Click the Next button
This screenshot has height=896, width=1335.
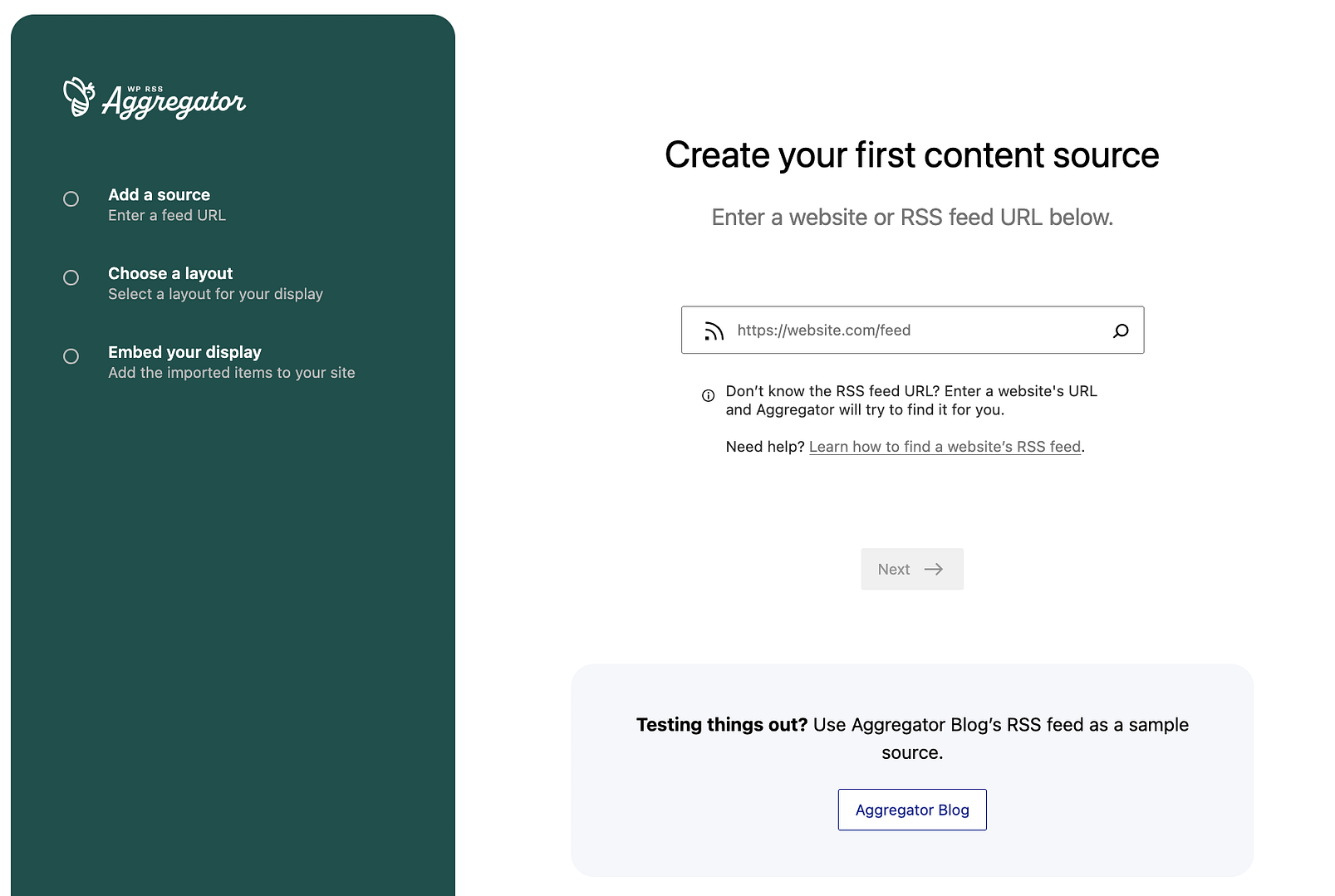(912, 569)
